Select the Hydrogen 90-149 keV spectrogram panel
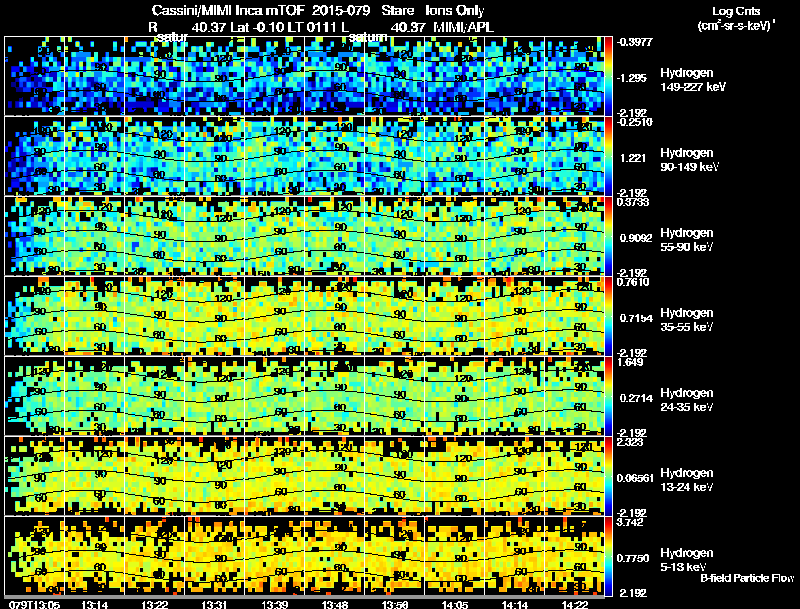 tap(305, 156)
